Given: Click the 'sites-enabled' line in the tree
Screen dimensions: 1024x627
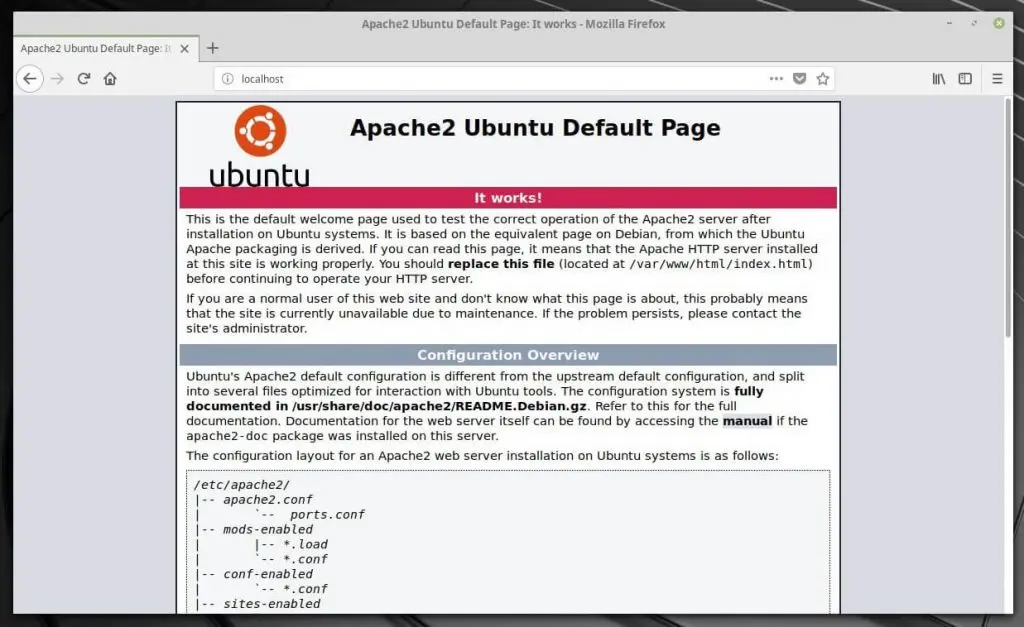Looking at the screenshot, I should (272, 604).
